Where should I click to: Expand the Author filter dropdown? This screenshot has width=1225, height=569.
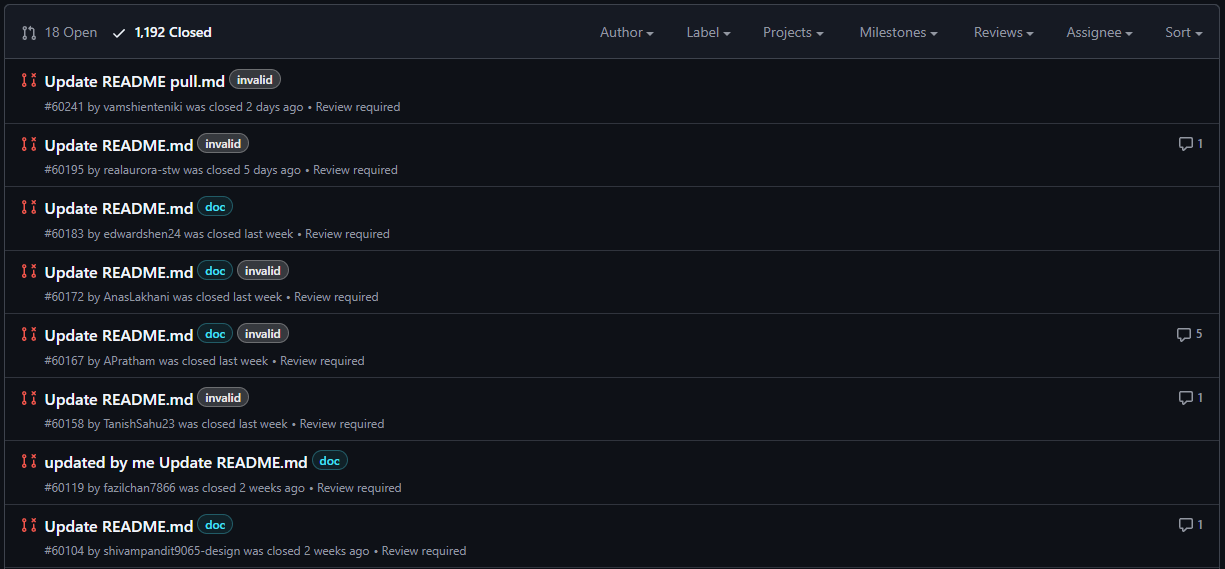pyautogui.click(x=626, y=33)
